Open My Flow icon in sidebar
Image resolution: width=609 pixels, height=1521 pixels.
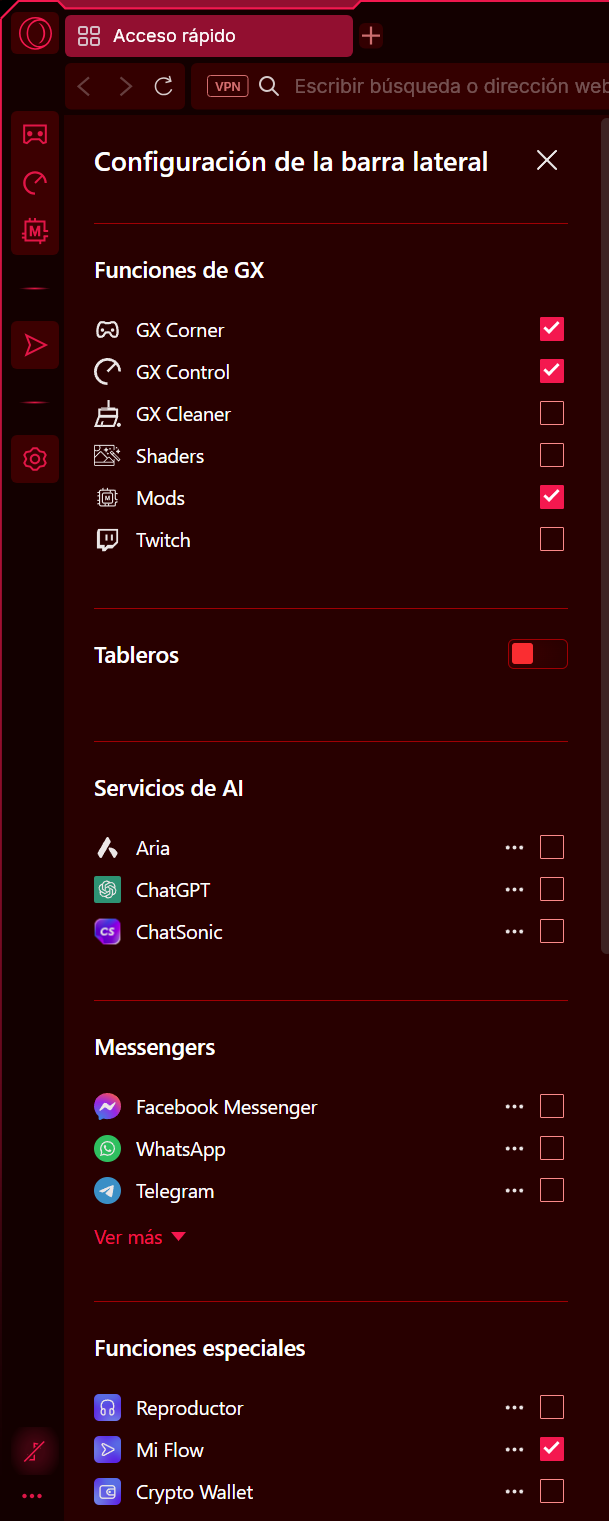[35, 345]
